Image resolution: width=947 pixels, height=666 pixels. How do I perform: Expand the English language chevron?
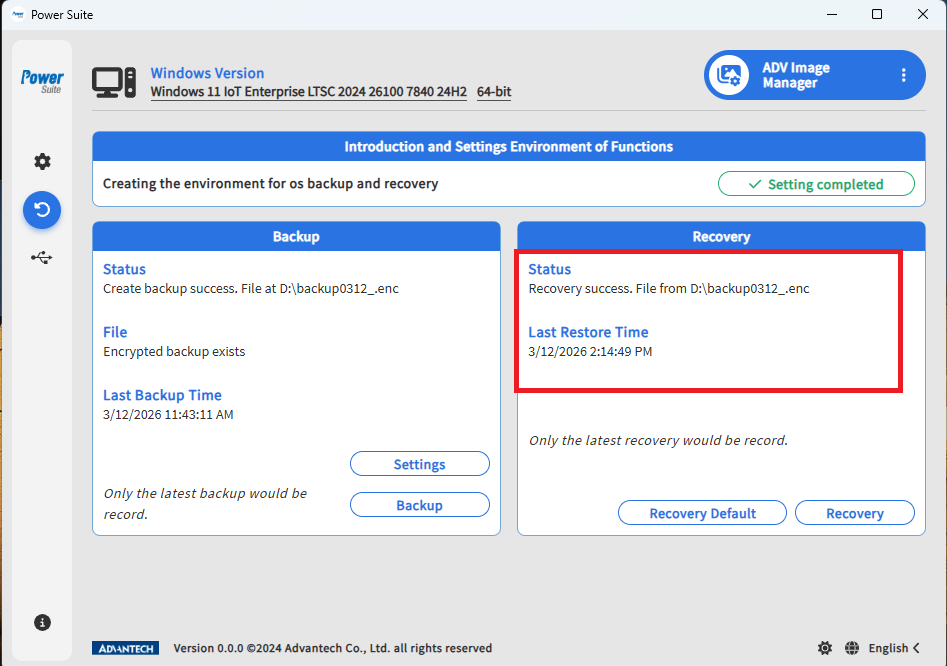917,648
